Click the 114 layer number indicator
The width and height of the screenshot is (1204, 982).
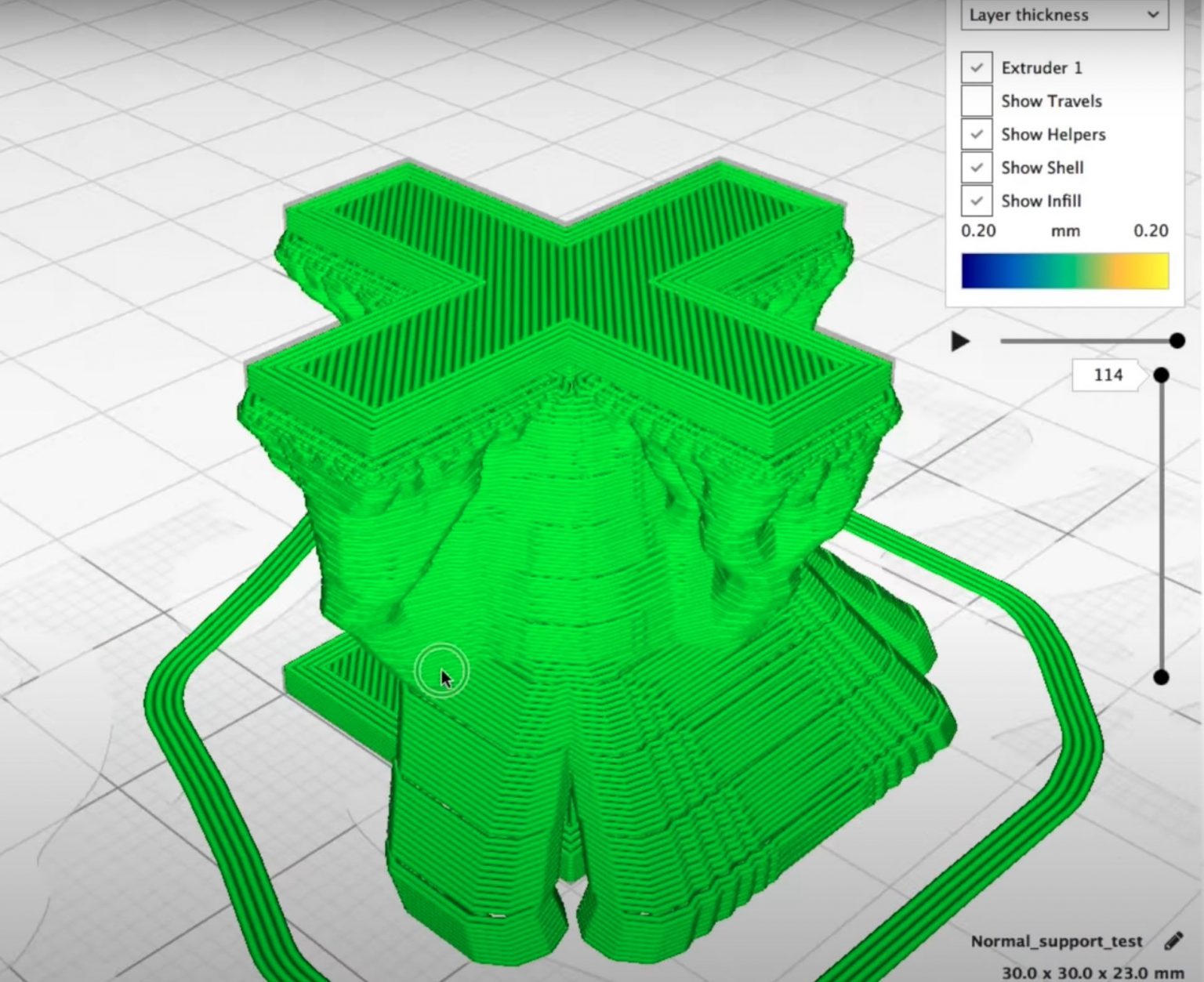(x=1108, y=375)
